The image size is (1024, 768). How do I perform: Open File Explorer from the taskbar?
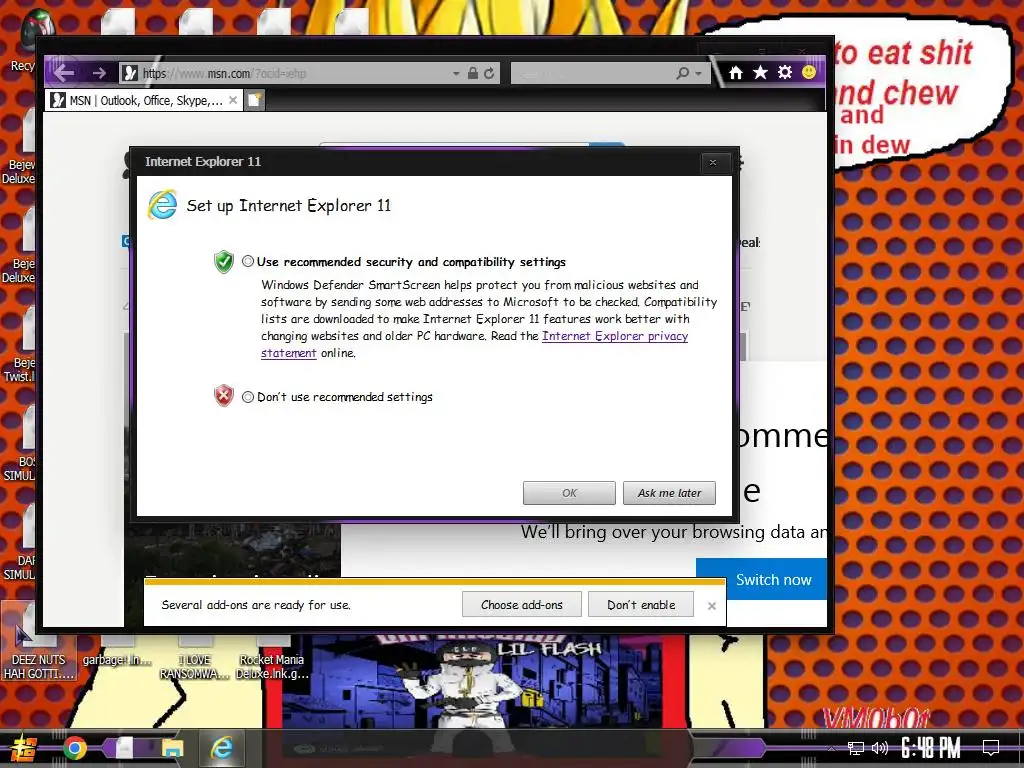click(x=172, y=748)
